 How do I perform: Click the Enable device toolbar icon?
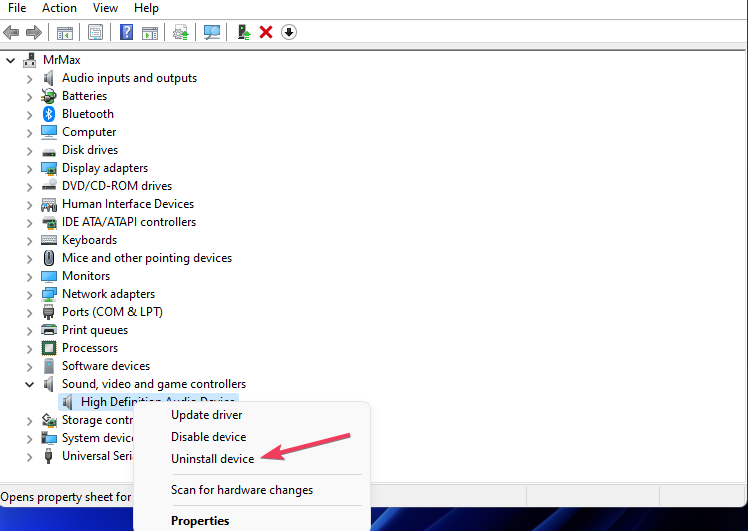pyautogui.click(x=244, y=32)
